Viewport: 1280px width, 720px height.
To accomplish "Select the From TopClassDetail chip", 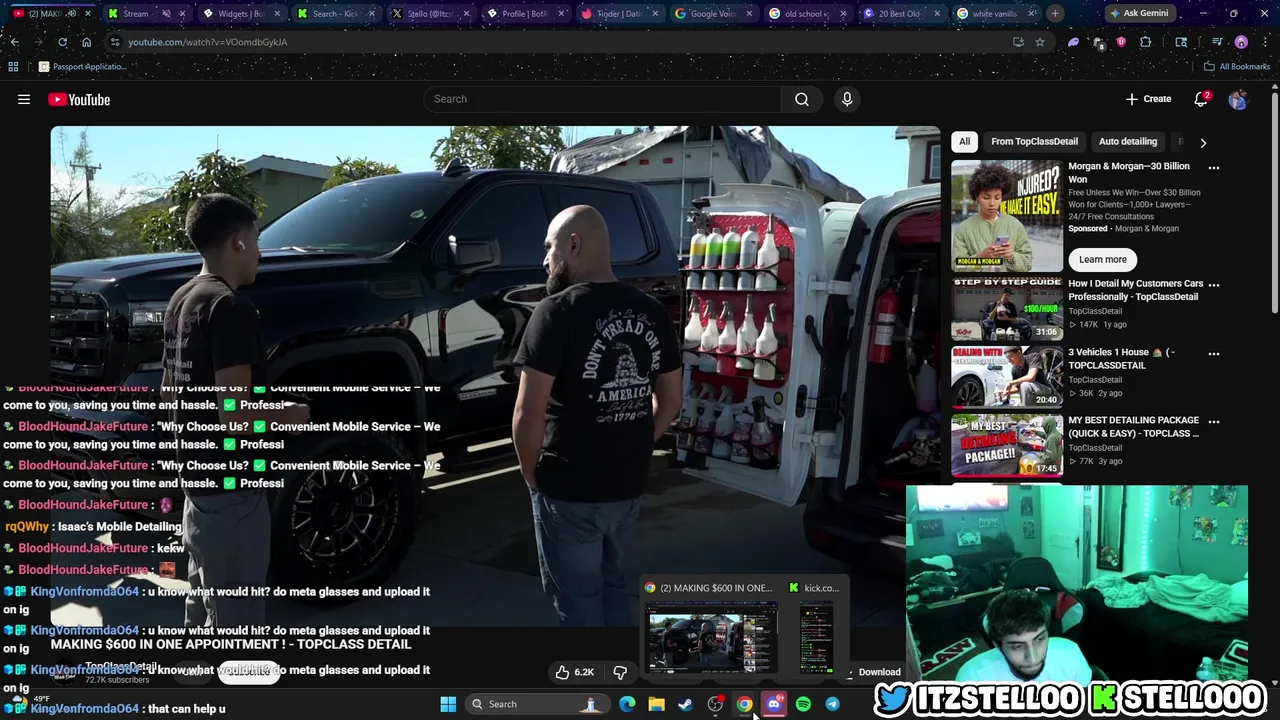I will click(x=1034, y=142).
